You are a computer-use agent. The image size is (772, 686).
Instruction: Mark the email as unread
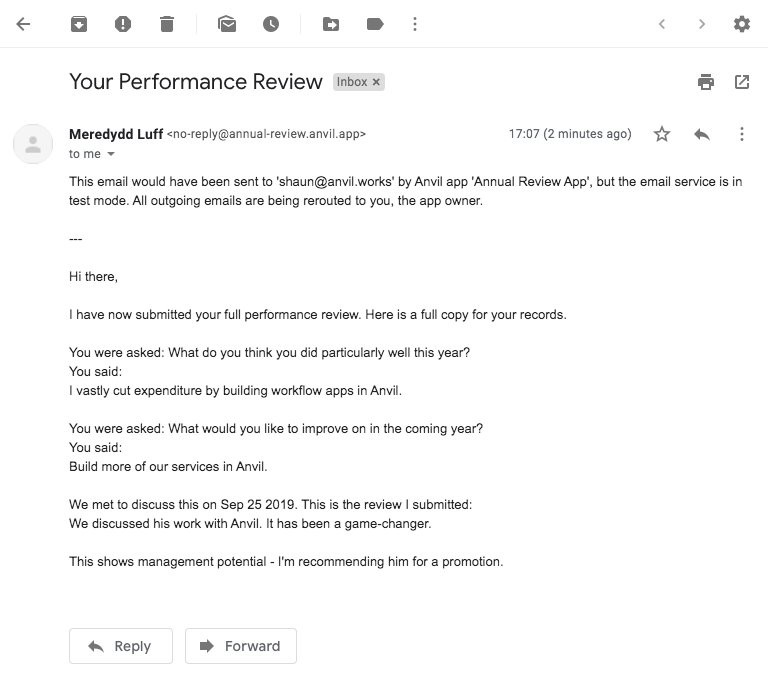coord(227,24)
